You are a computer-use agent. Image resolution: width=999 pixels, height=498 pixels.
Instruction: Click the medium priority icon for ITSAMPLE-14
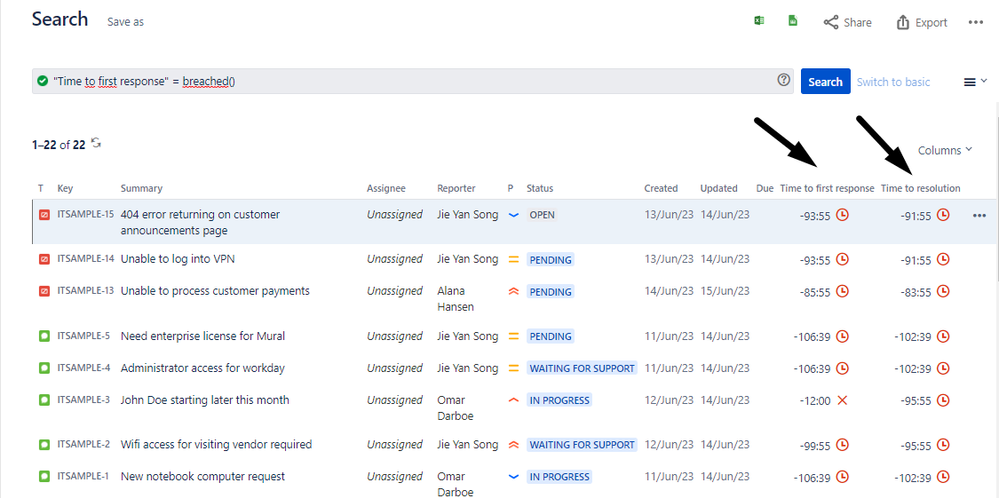(514, 260)
